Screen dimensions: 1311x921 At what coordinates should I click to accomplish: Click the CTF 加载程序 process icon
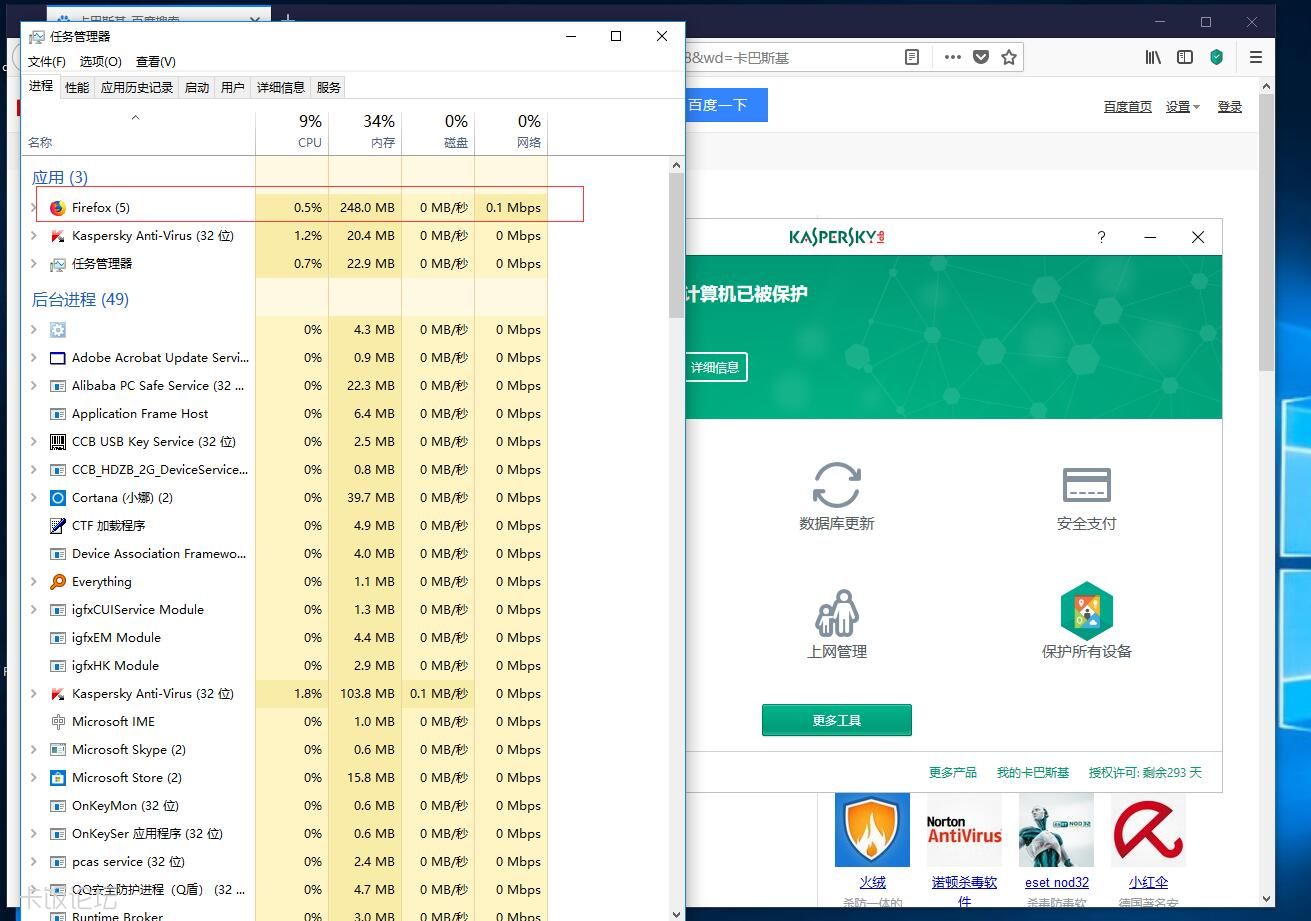[x=58, y=526]
